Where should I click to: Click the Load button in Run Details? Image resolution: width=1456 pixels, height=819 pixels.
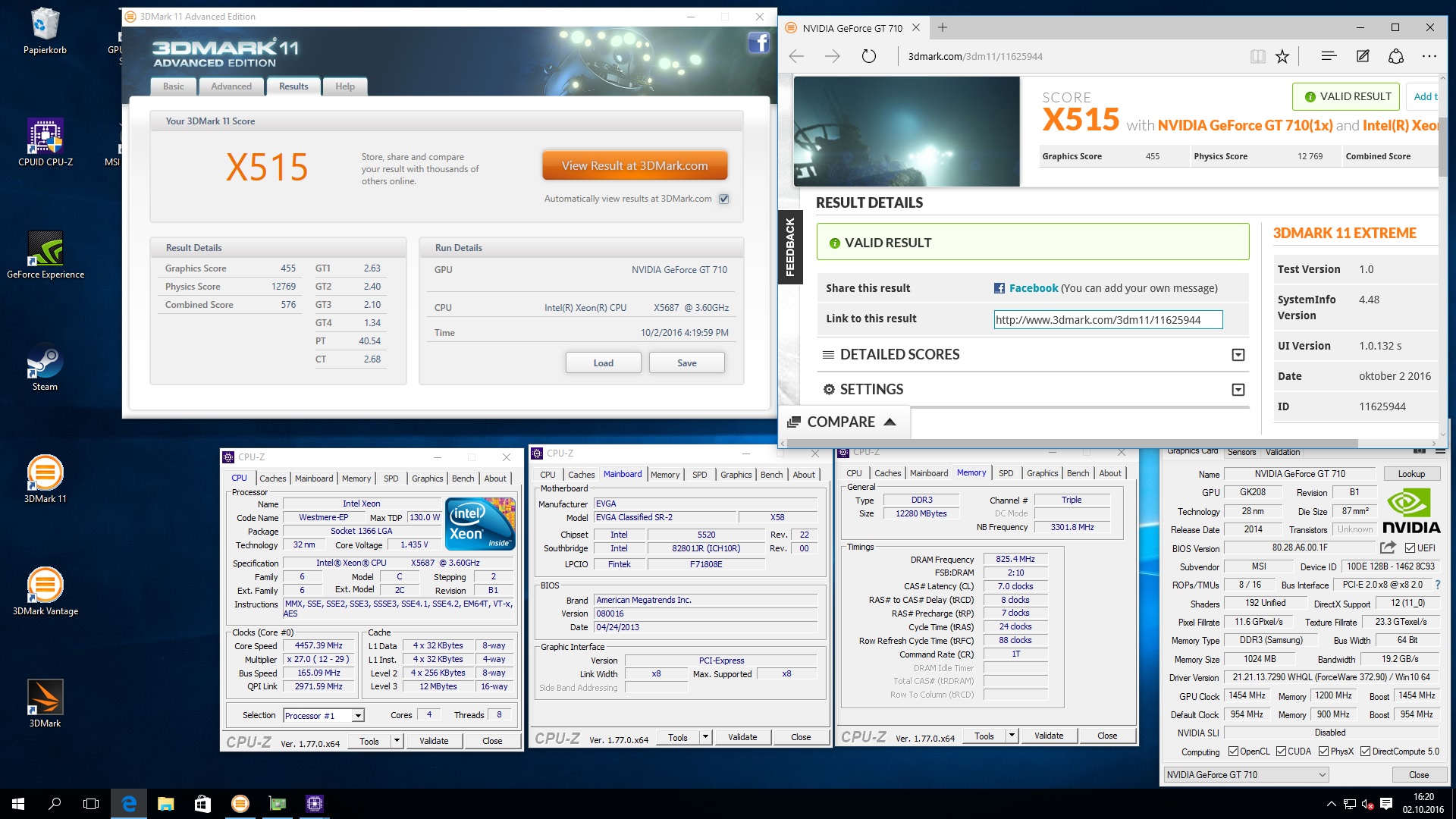tap(604, 363)
